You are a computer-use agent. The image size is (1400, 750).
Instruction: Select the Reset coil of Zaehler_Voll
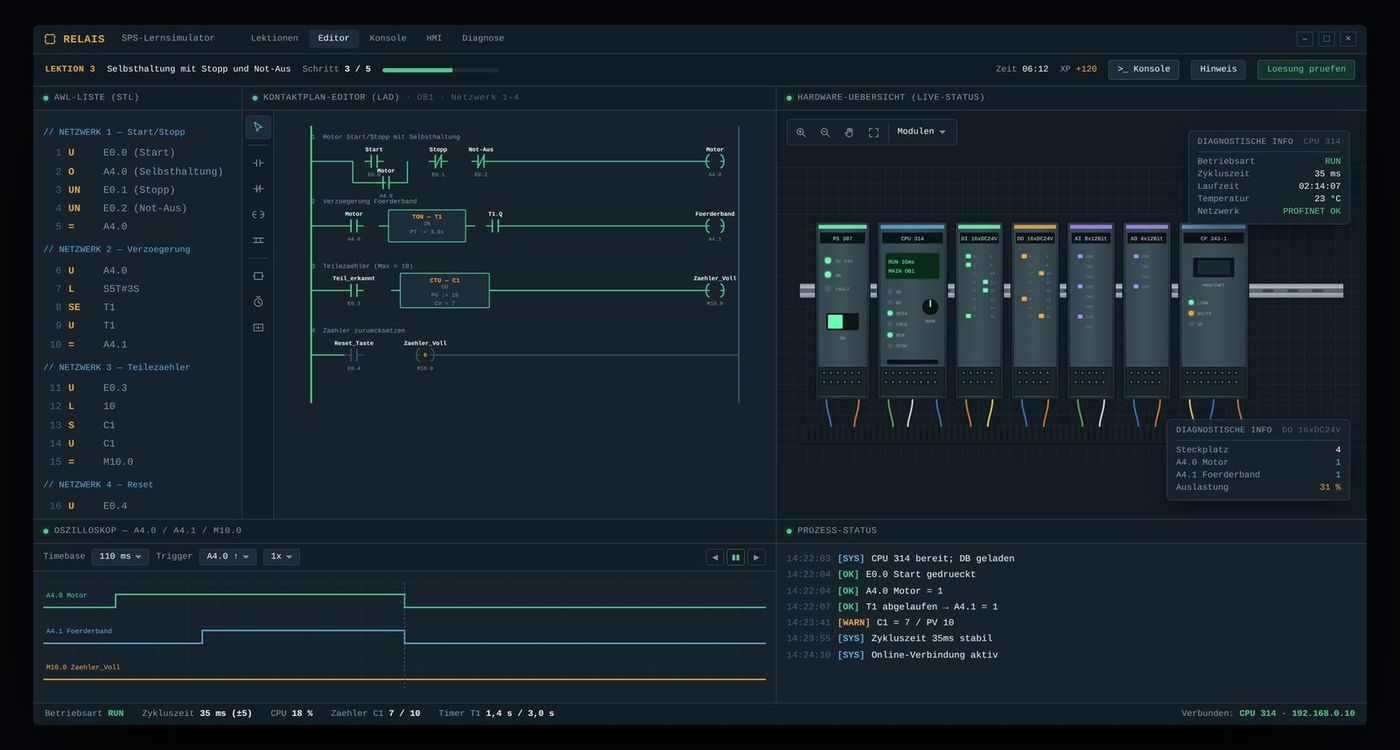[x=425, y=355]
